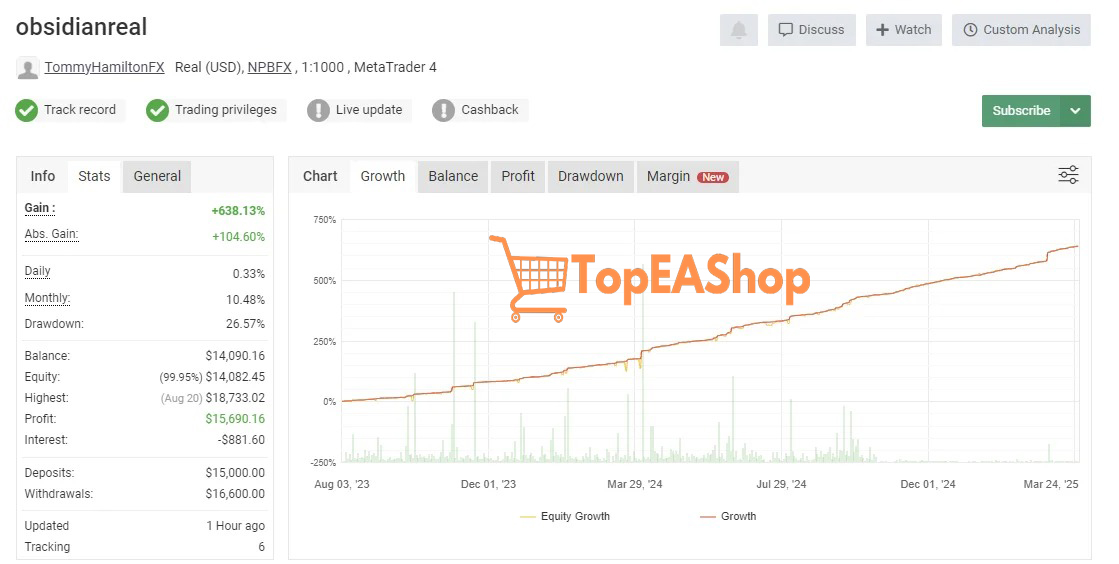Click the Cashback exclamation icon
The image size is (1119, 564).
[443, 110]
